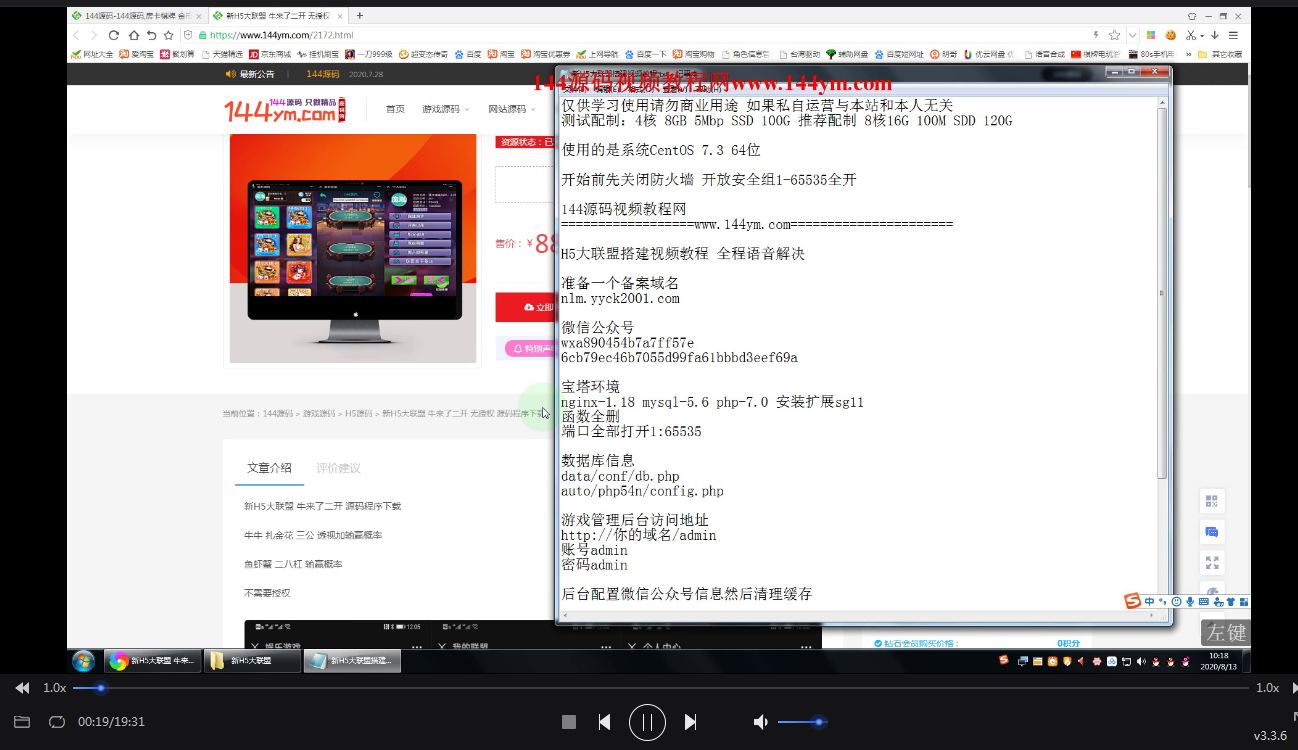Expand the 游戏源码 navigation dropdown

coord(446,109)
